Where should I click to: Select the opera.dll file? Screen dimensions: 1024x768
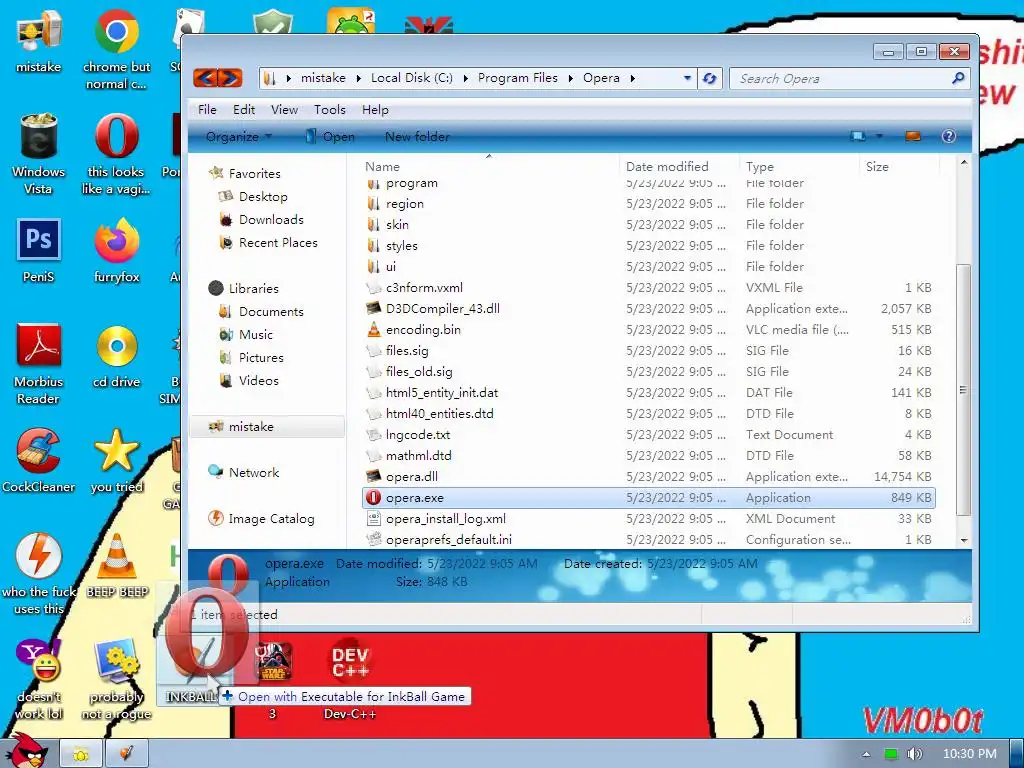pyautogui.click(x=411, y=477)
